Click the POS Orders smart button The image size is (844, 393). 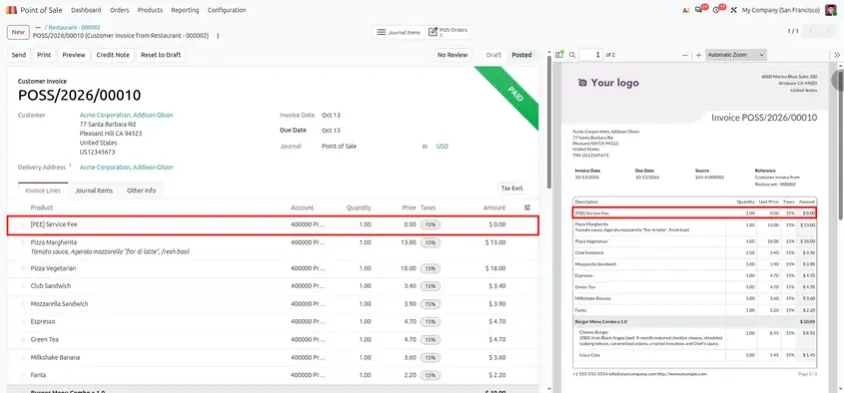tap(448, 32)
